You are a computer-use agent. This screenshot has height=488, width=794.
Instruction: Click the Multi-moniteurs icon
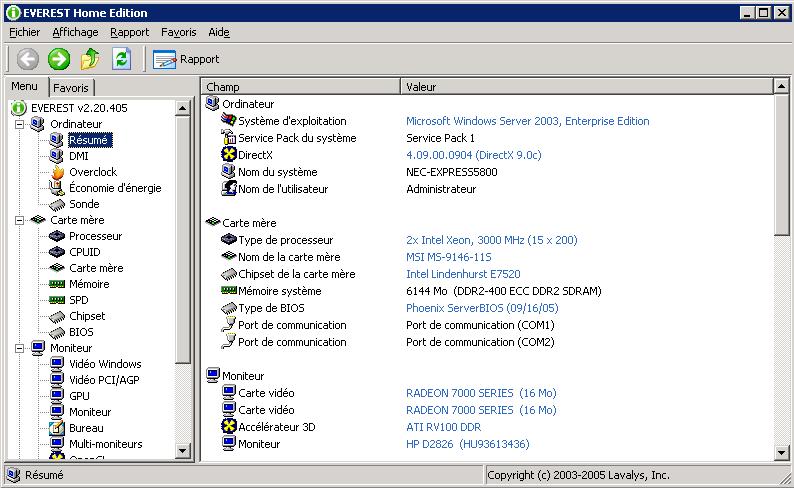[57, 443]
